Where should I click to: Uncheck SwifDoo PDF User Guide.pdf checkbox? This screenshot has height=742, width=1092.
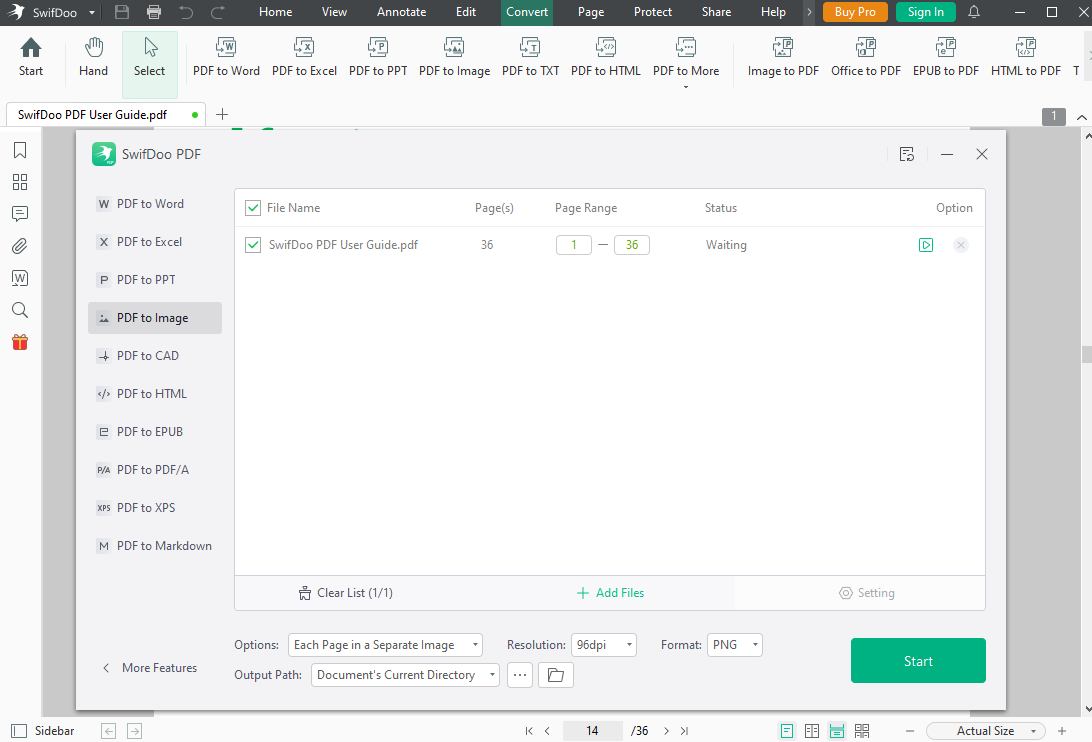click(253, 245)
